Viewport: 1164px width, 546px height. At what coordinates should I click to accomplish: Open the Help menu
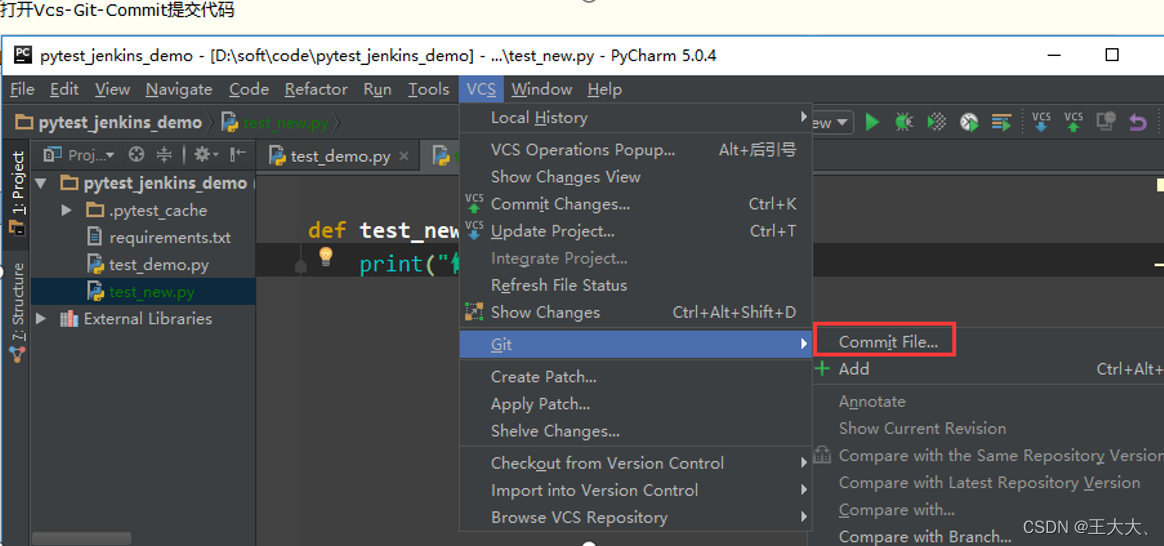pos(605,89)
